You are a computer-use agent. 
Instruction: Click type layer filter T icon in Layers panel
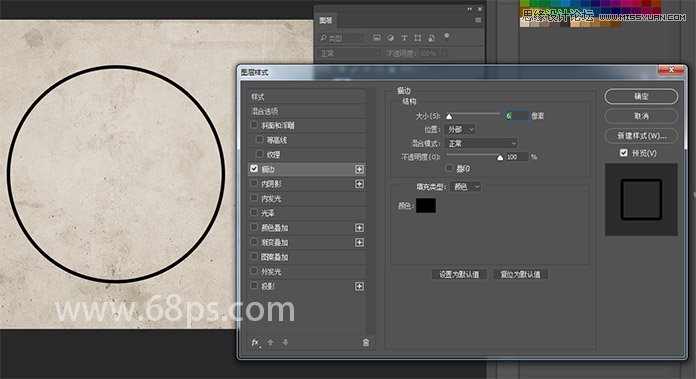tap(404, 38)
